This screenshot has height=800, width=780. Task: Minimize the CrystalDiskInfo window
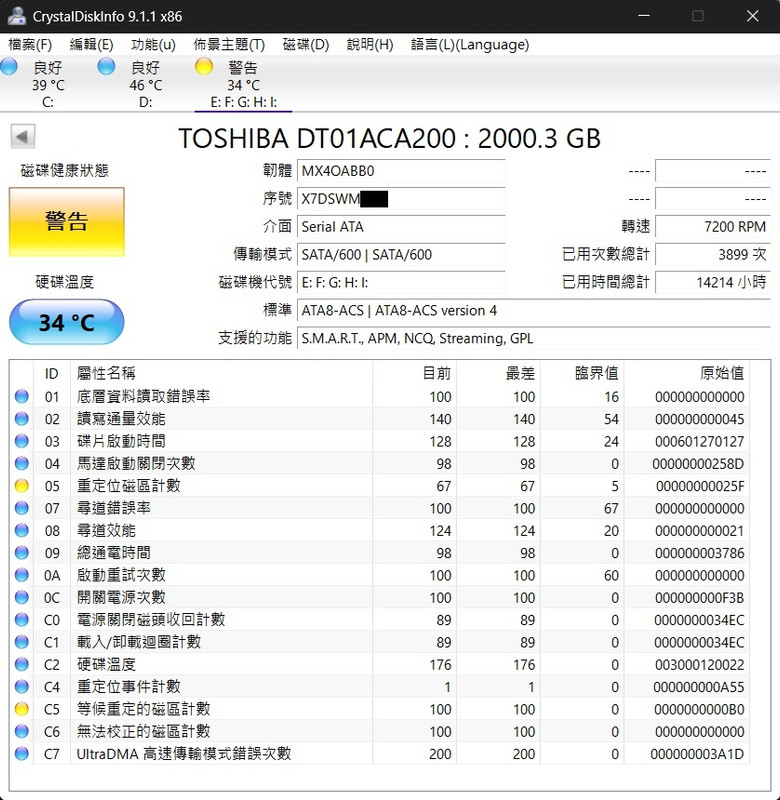tap(644, 16)
